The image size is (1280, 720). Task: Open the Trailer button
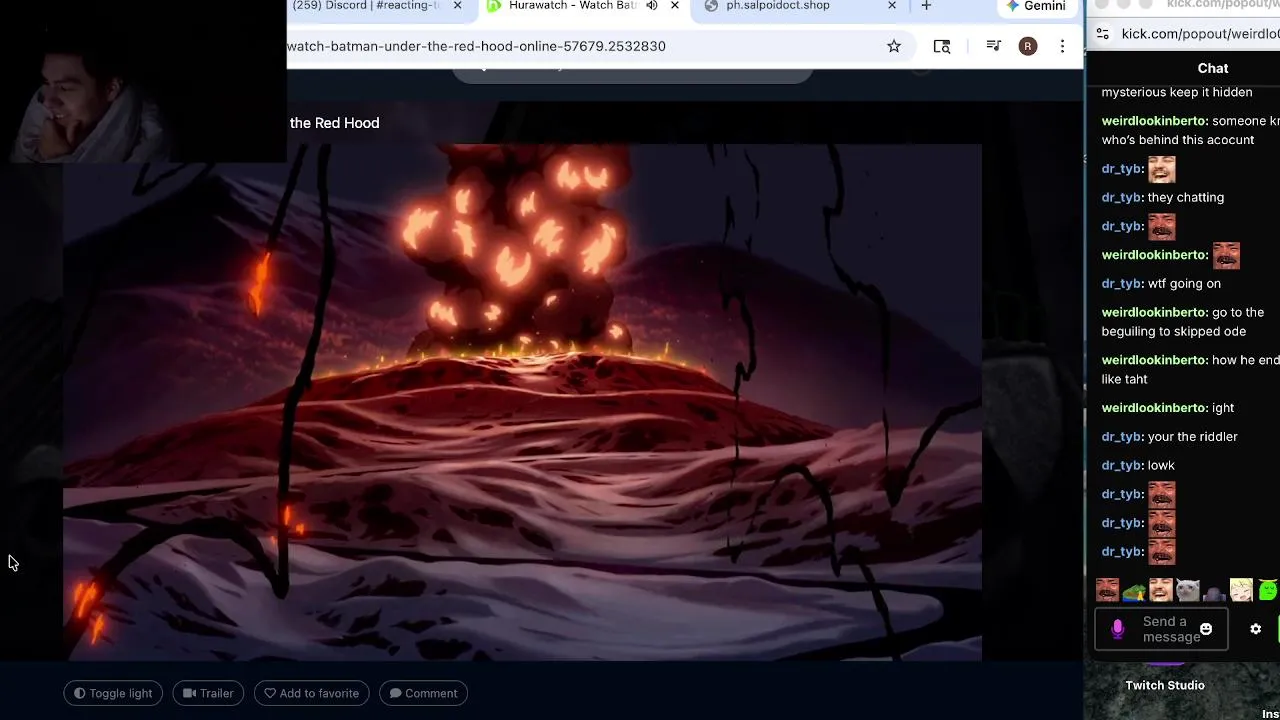click(208, 693)
